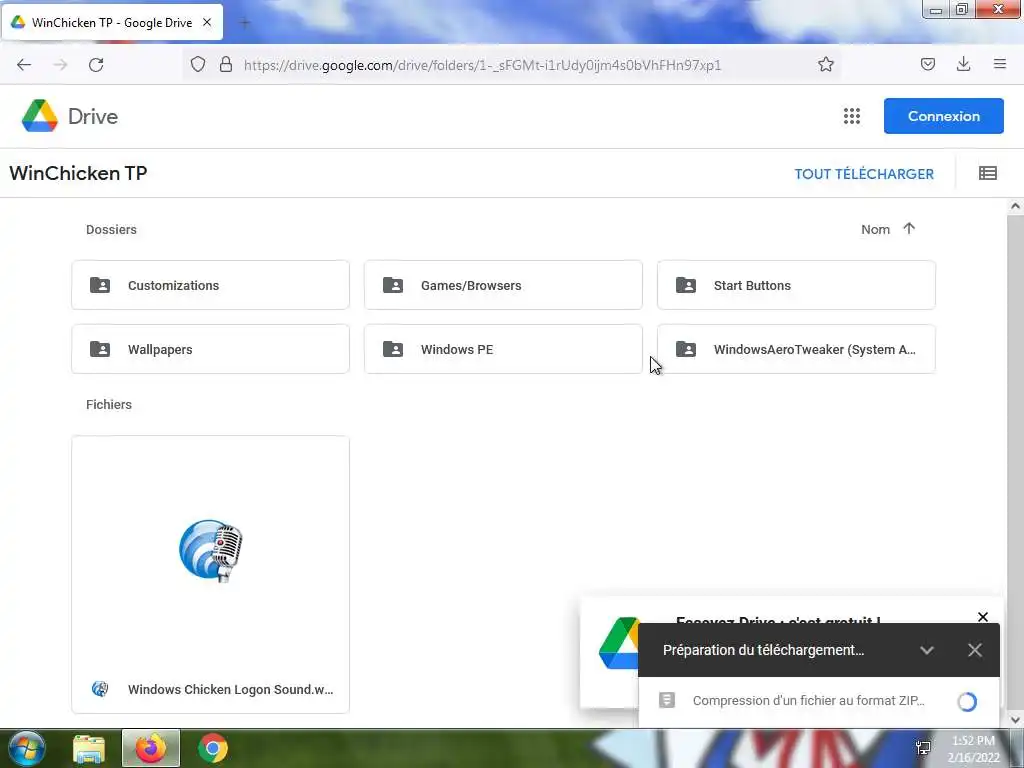Open a new browser tab
1024x768 pixels.
[245, 23]
